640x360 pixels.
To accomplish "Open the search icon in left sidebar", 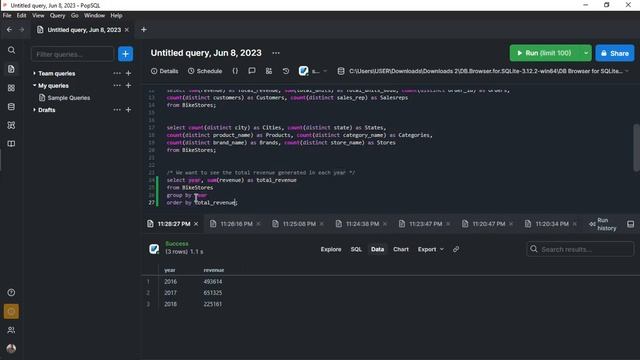I will (11, 50).
